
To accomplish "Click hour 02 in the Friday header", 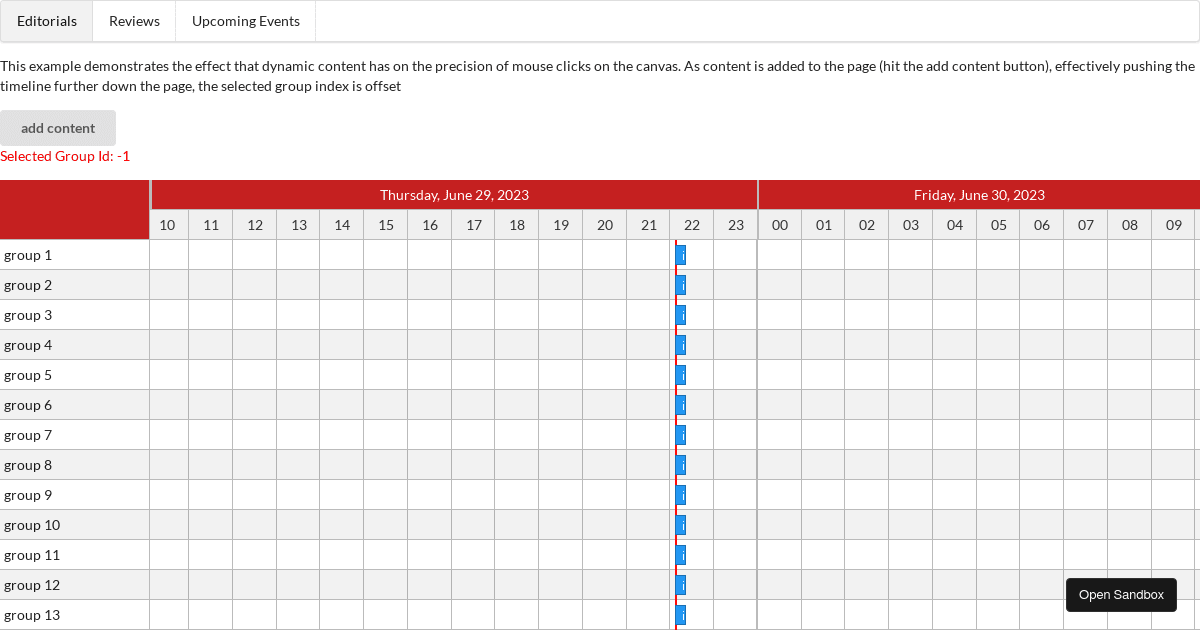I will click(x=867, y=225).
